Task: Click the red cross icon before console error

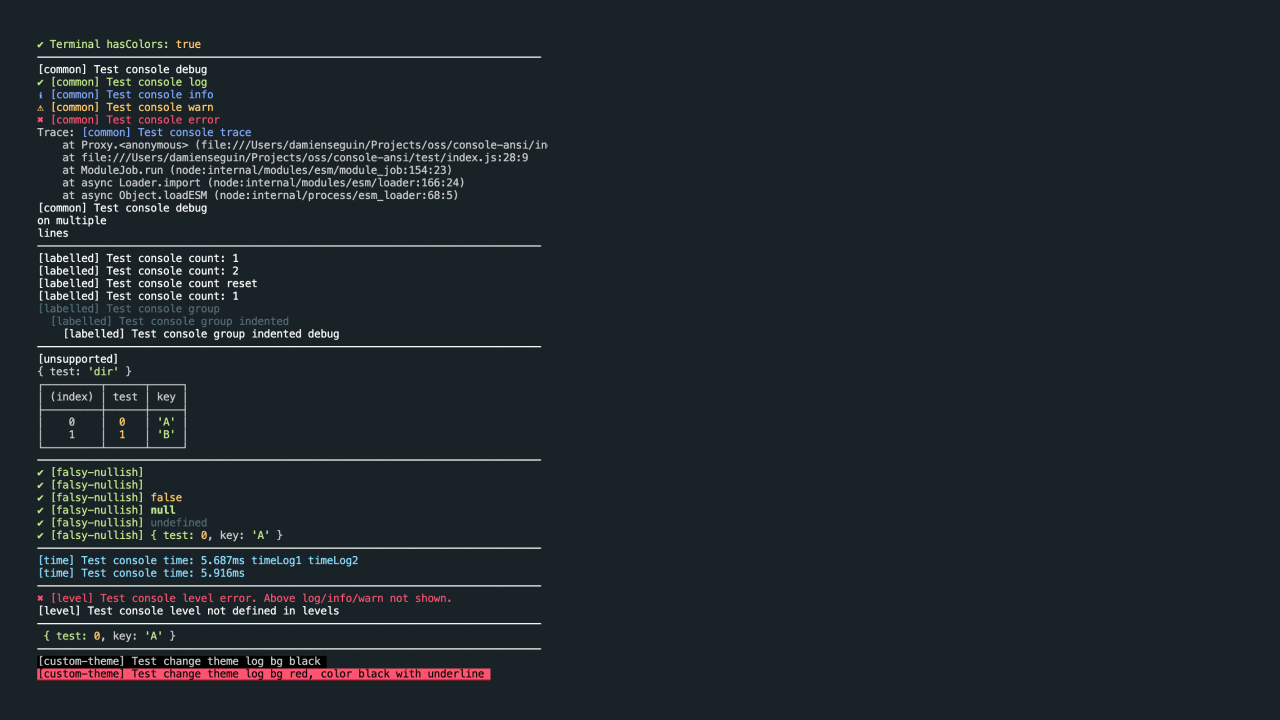Action: coord(41,120)
